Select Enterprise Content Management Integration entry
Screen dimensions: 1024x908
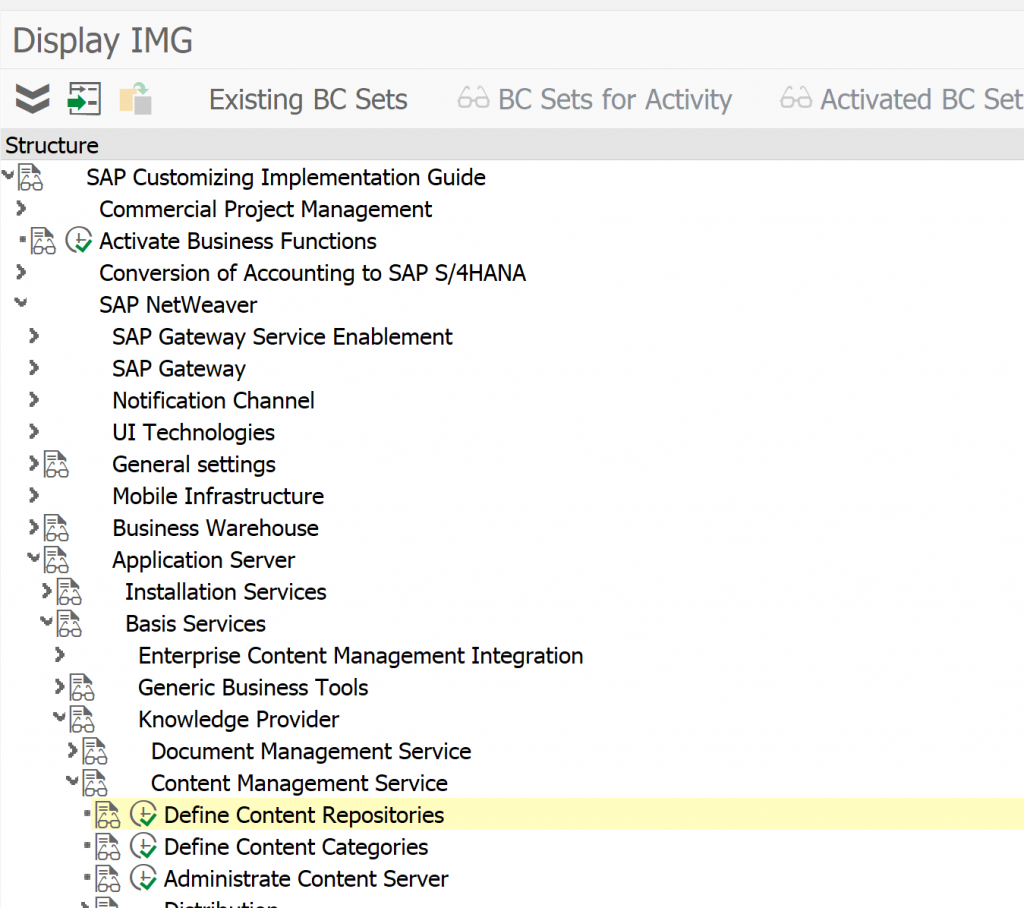[360, 656]
